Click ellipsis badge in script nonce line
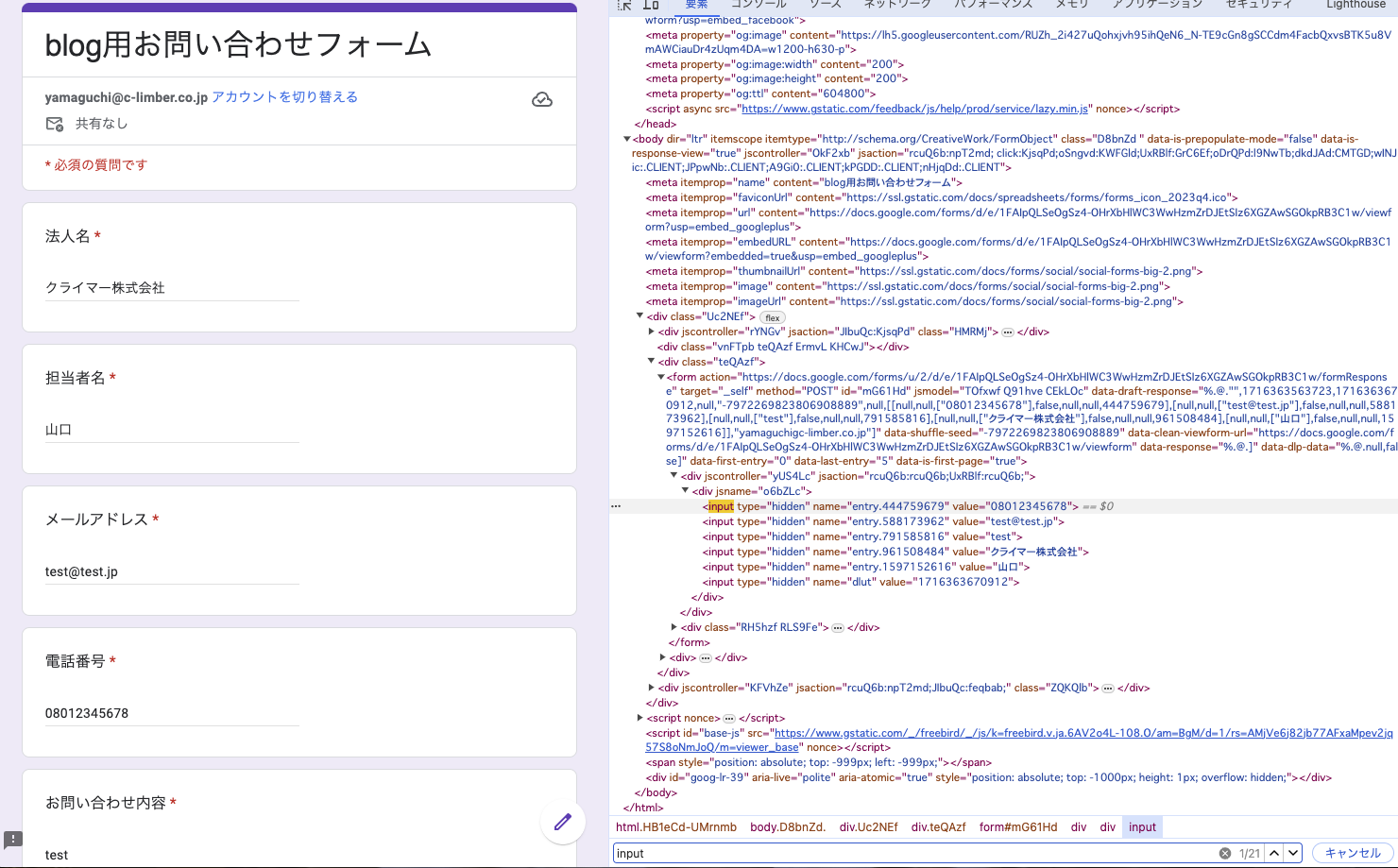The width and height of the screenshot is (1398, 868). 729,719
